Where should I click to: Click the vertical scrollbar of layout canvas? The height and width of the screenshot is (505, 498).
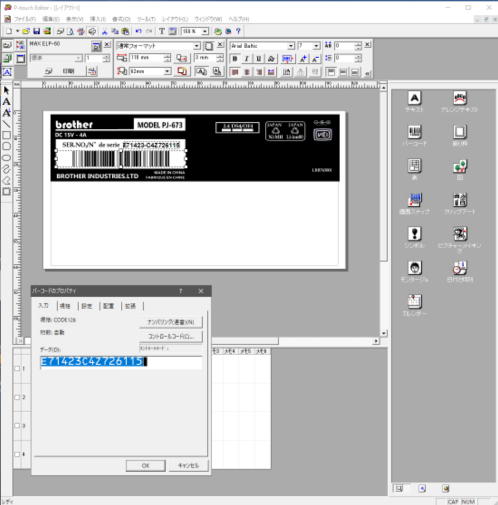point(383,210)
